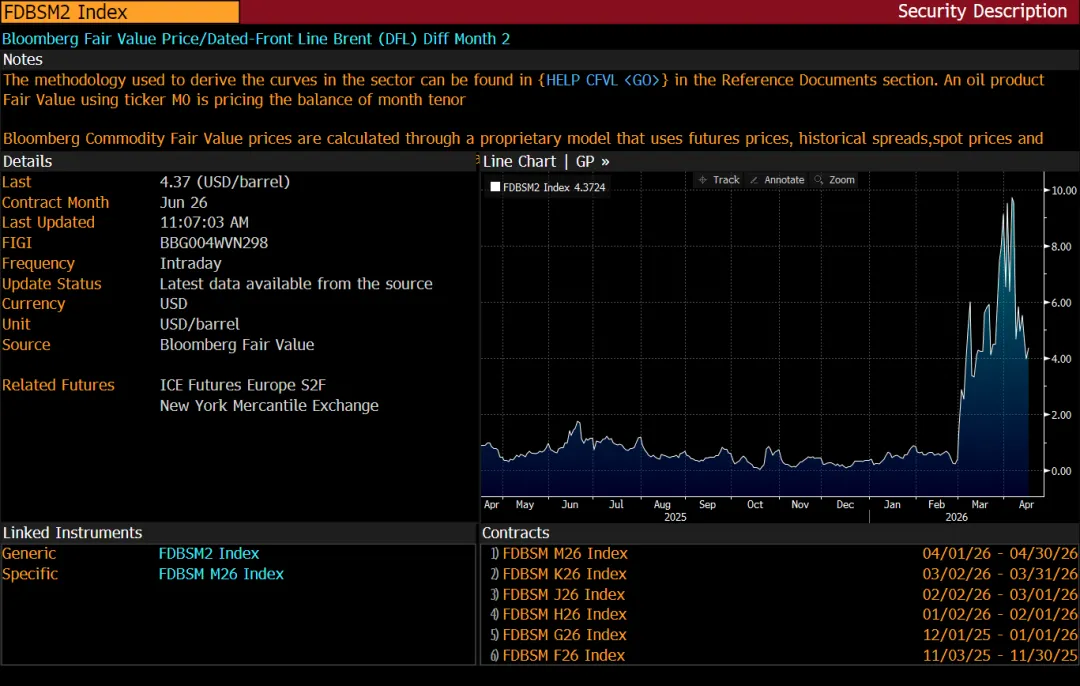Open the Generic FDBSM2 Index link
The image size is (1080, 686).
pos(209,553)
